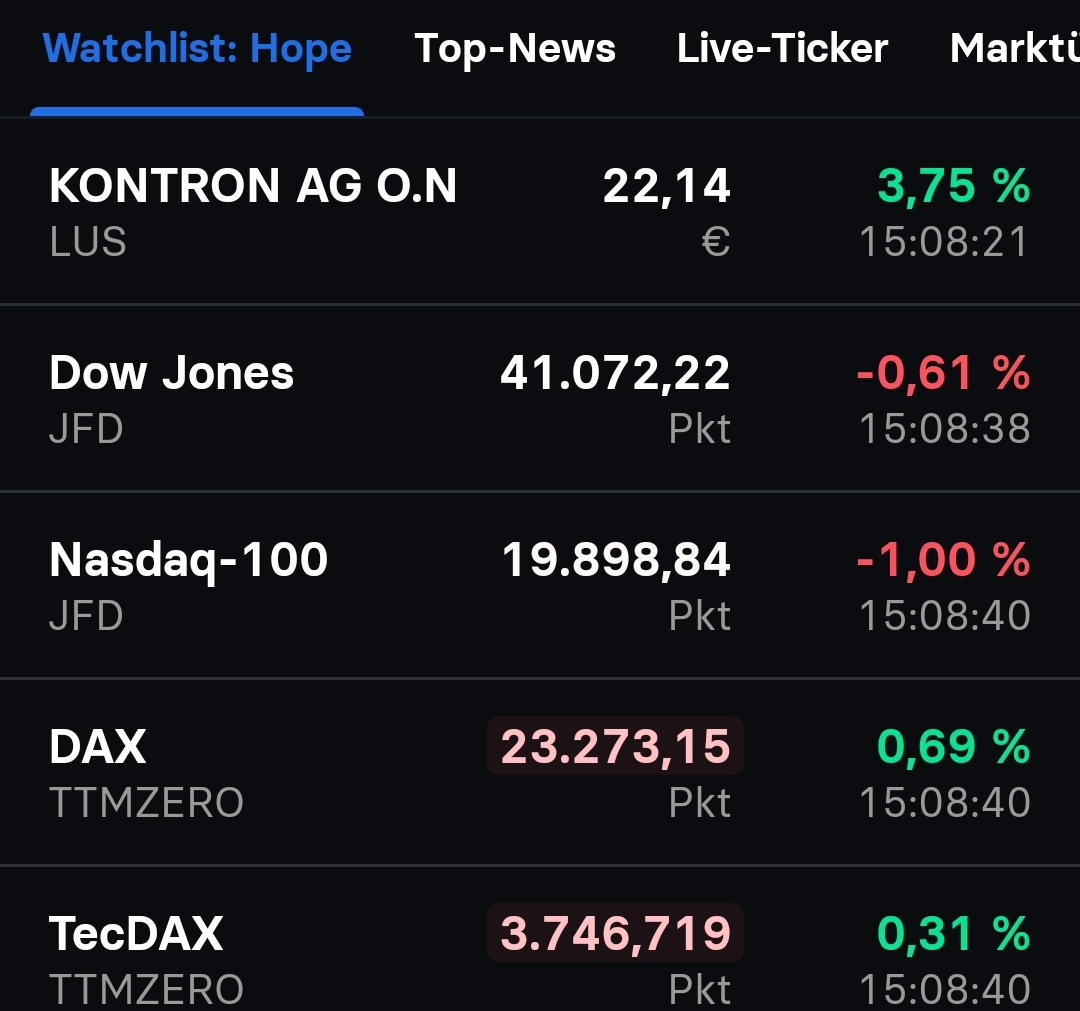Select the KONTRON price of 22,14 €
The height and width of the screenshot is (1011, 1080).
(x=667, y=186)
